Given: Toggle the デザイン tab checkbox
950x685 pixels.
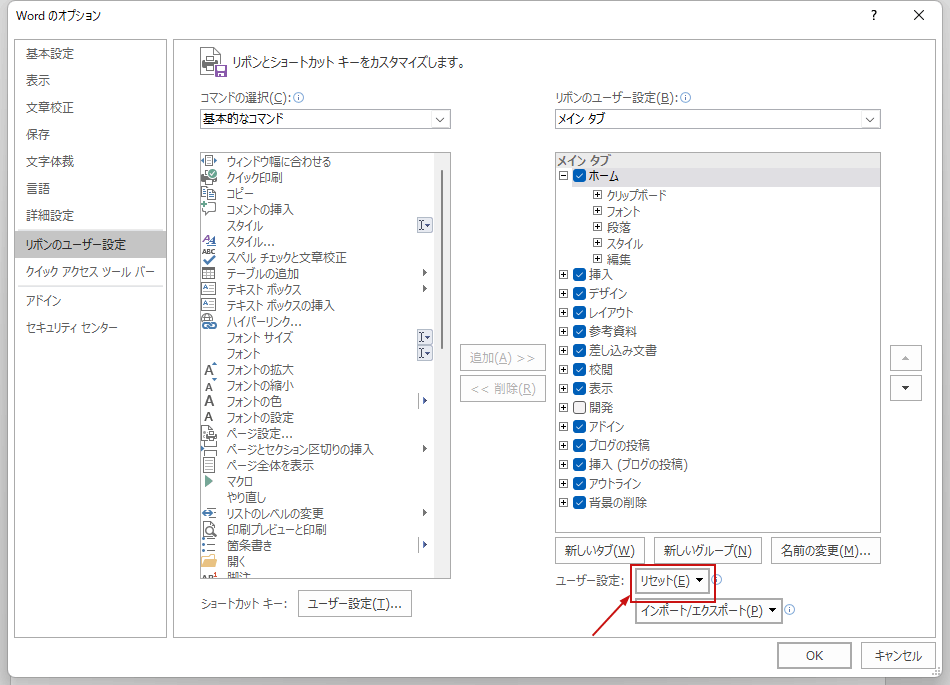Looking at the screenshot, I should click(x=579, y=293).
